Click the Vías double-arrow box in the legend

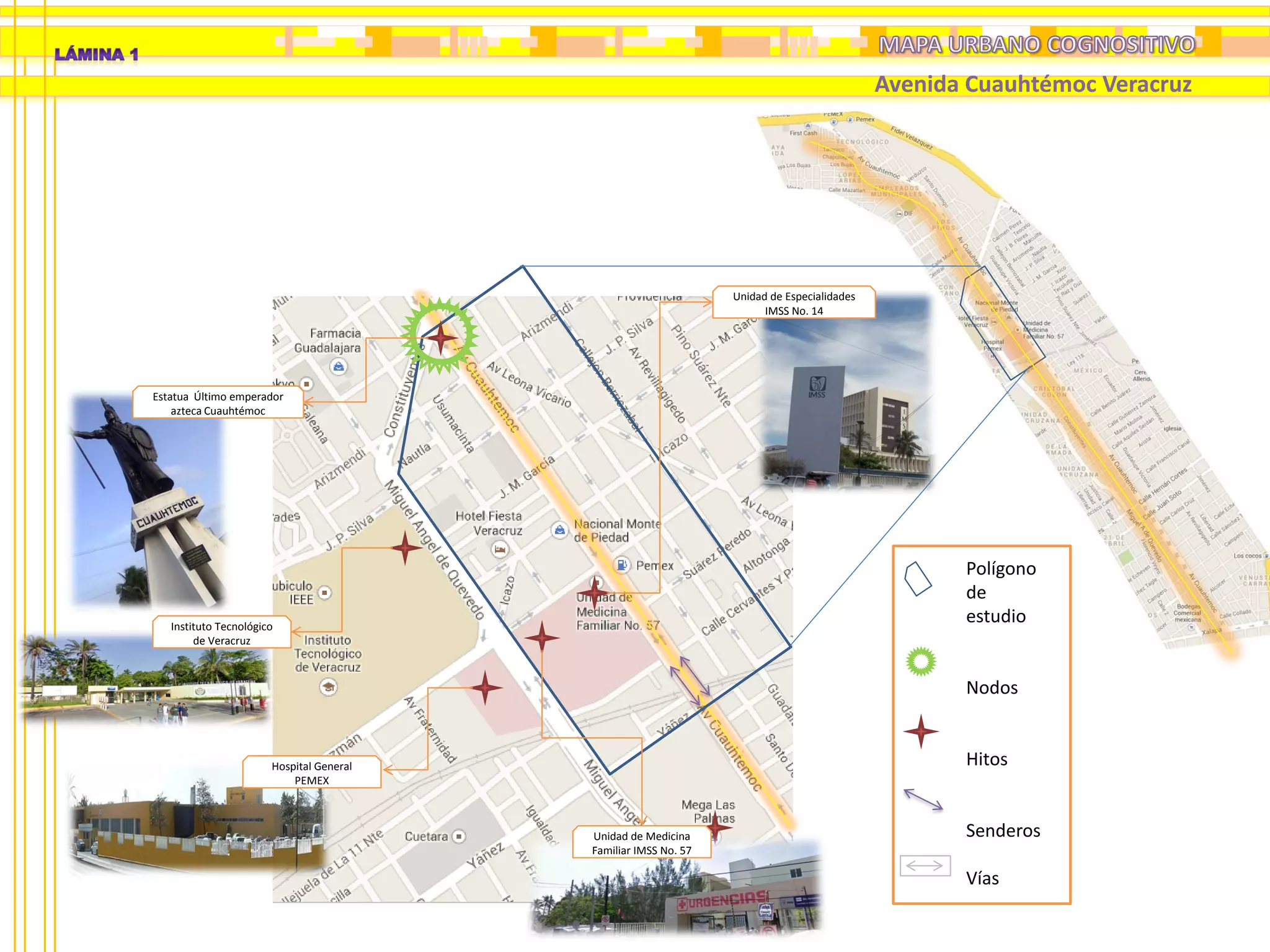[925, 865]
